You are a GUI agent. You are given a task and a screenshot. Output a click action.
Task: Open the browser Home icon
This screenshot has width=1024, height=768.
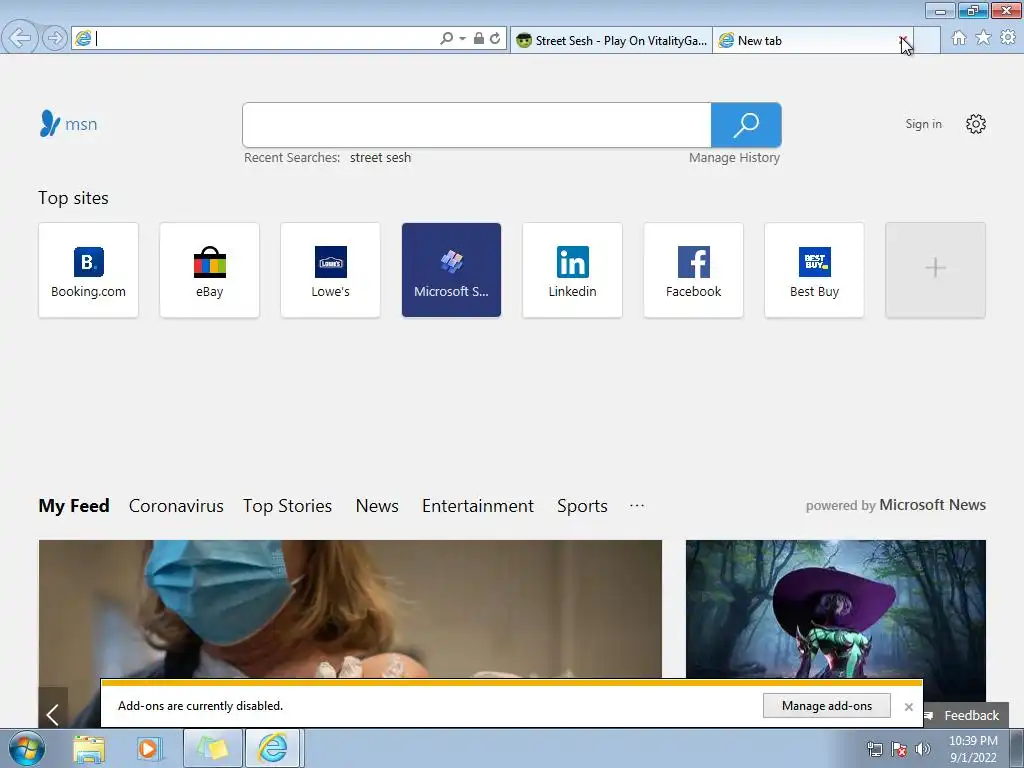959,38
